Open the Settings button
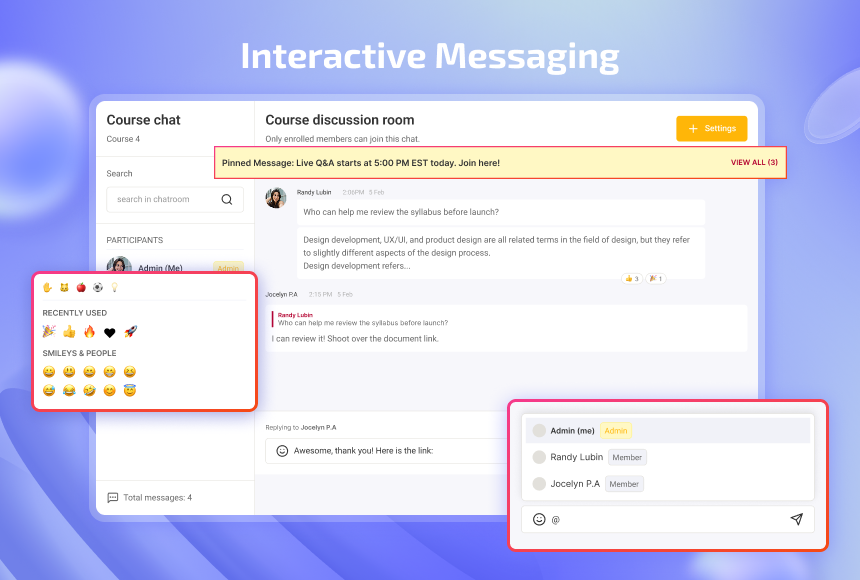860x580 pixels. (x=711, y=128)
